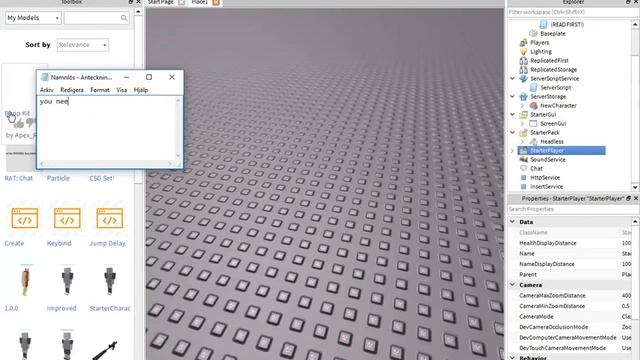
Task: Open the Arkiv menu in Notepad
Action: coord(47,90)
